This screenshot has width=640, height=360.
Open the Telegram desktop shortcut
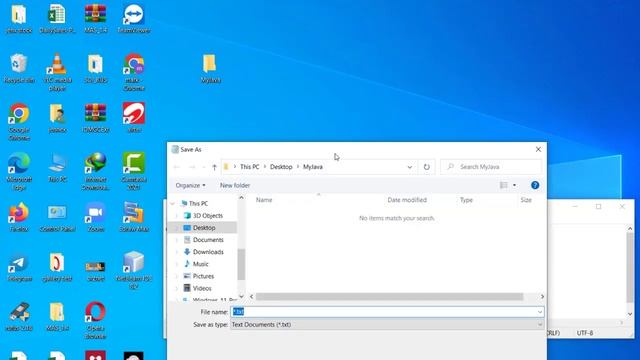coord(19,267)
